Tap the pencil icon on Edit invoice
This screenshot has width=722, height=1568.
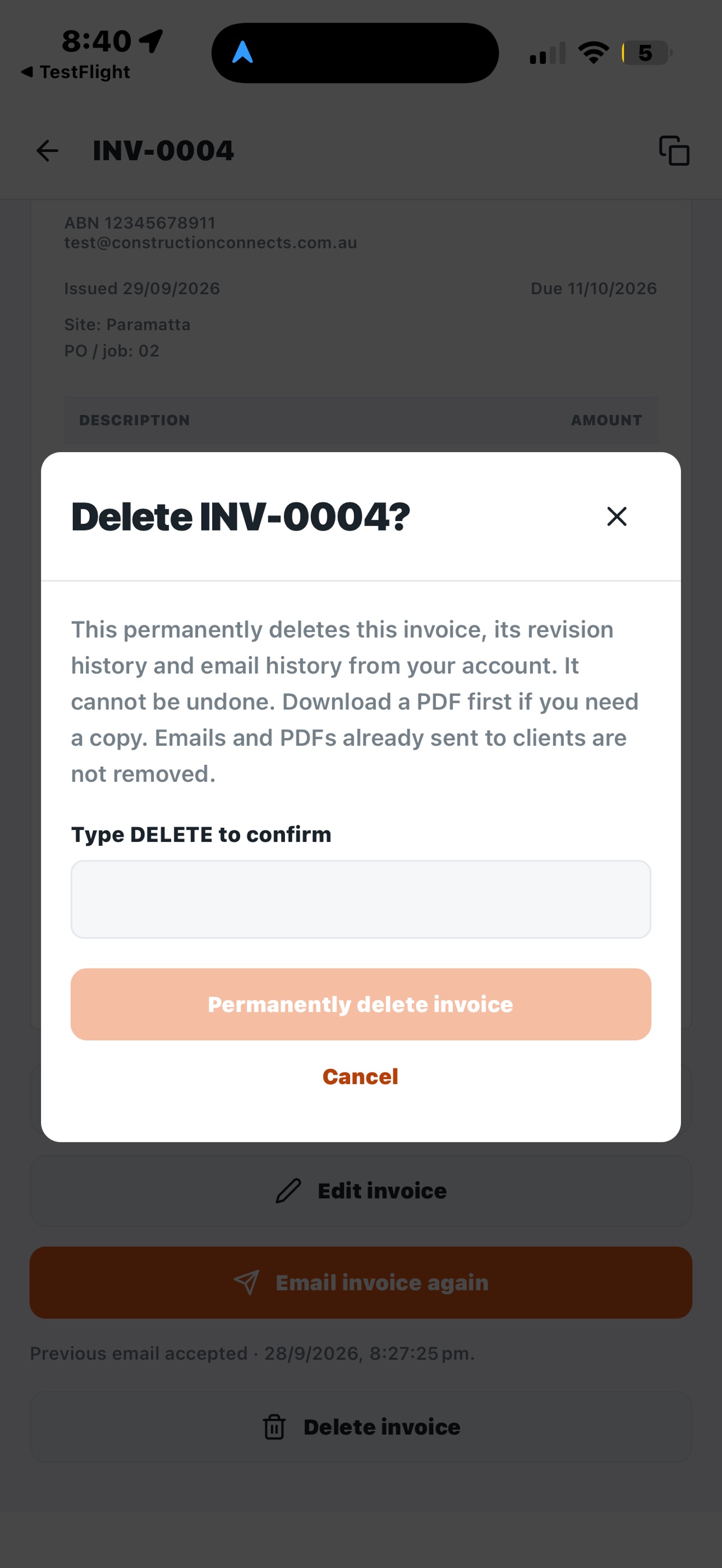(288, 1191)
